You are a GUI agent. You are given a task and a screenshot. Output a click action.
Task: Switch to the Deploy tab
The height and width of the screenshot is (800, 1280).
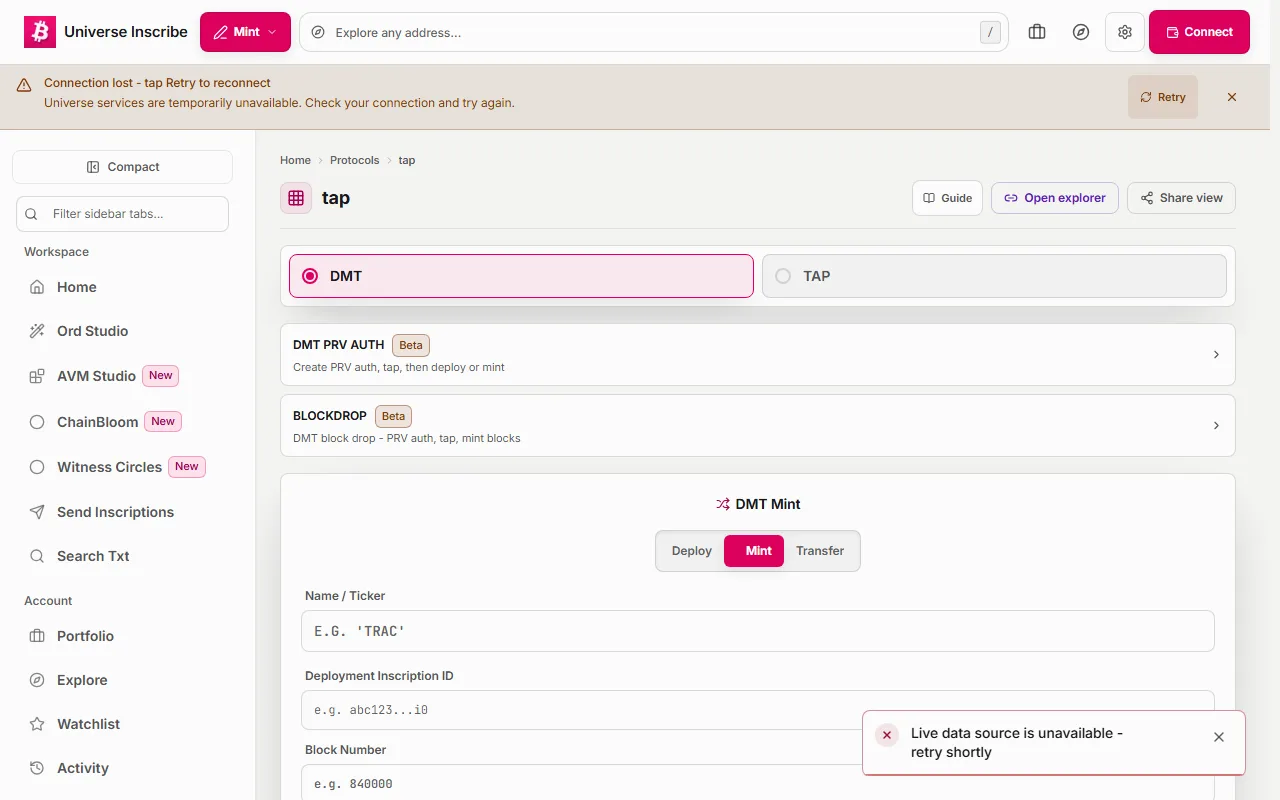click(x=691, y=551)
